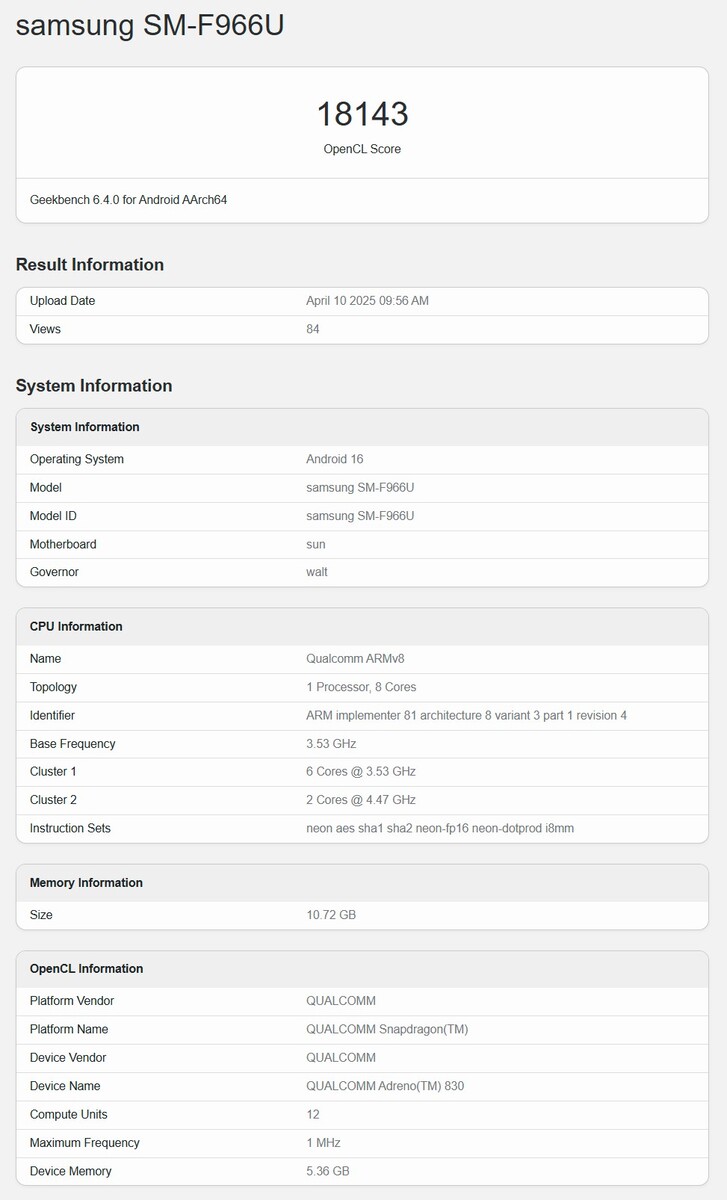This screenshot has height=1200, width=727.
Task: Click the Views count 84
Action: [x=313, y=329]
